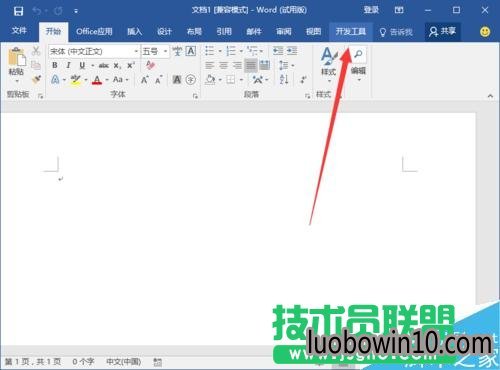Click Clear All Formatting eraser icon
The image size is (500, 370).
tap(150, 65)
